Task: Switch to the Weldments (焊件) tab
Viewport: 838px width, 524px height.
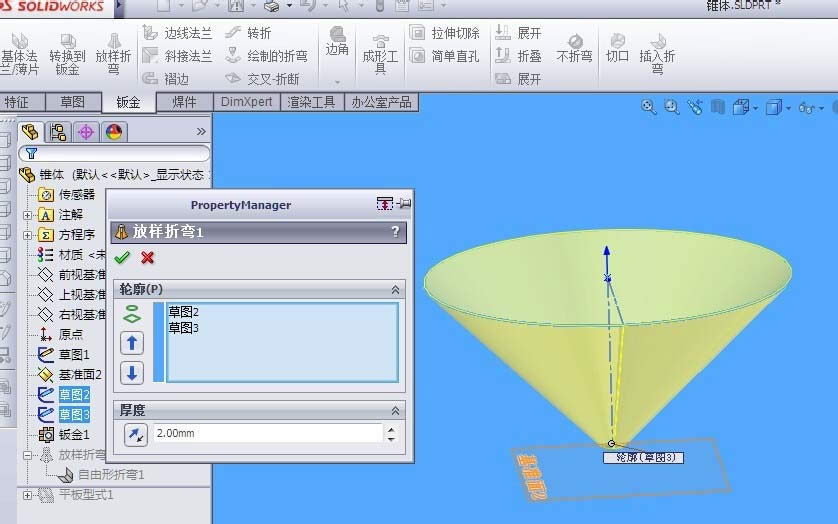Action: pyautogui.click(x=184, y=102)
